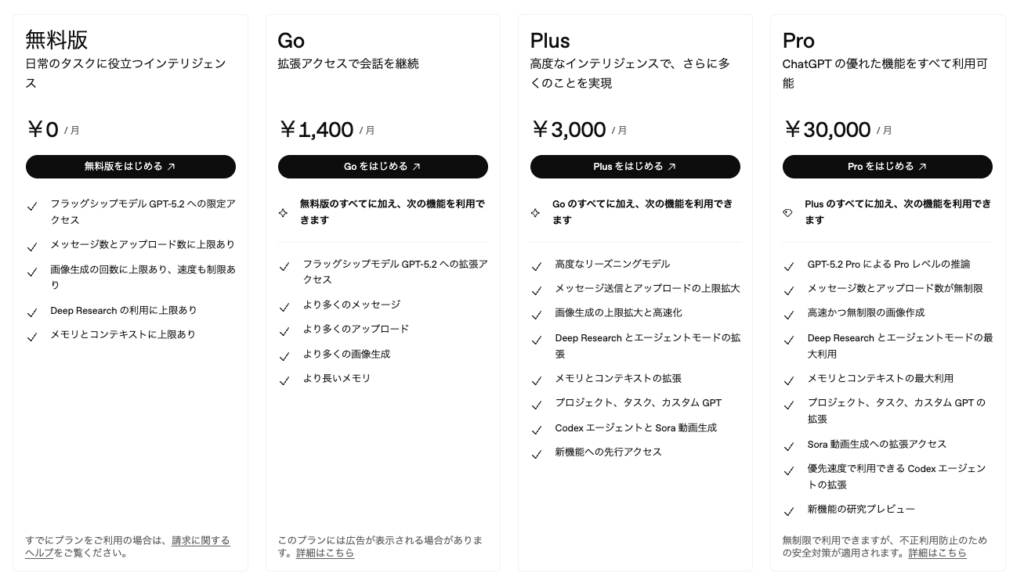1024x584 pixels.
Task: Follow 詳細はこちら link under Pro plan
Action: click(x=937, y=553)
